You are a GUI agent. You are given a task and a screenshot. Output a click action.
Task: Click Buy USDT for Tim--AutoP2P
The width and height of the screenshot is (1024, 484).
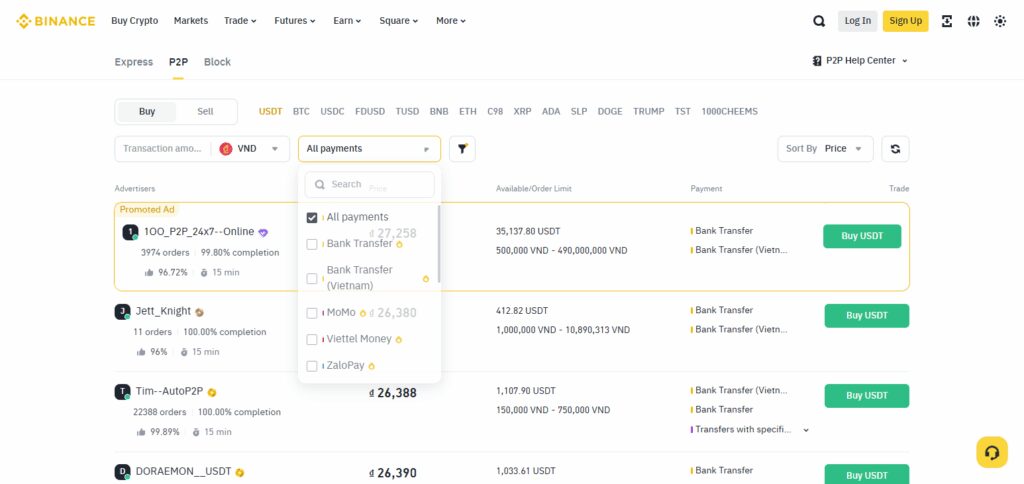click(867, 396)
